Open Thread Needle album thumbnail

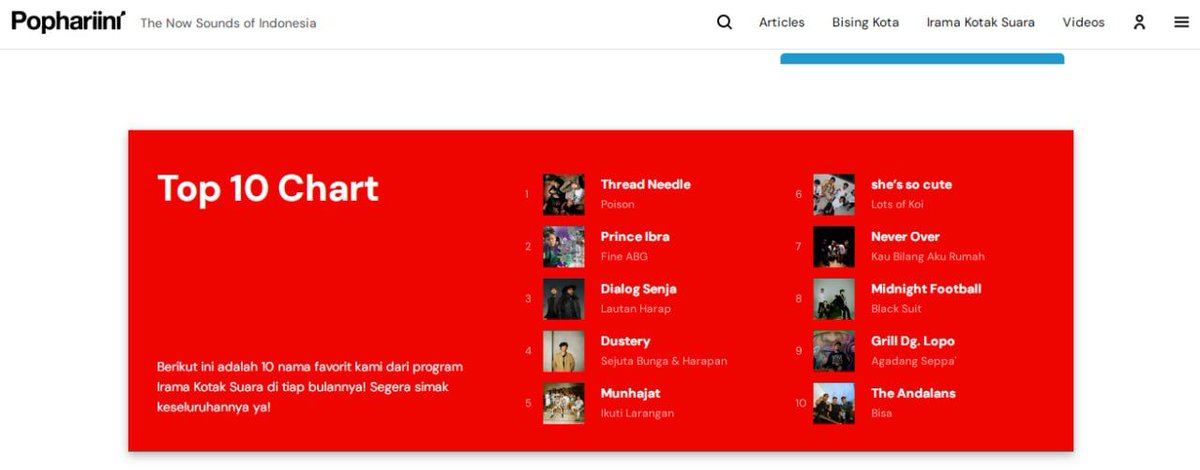564,194
